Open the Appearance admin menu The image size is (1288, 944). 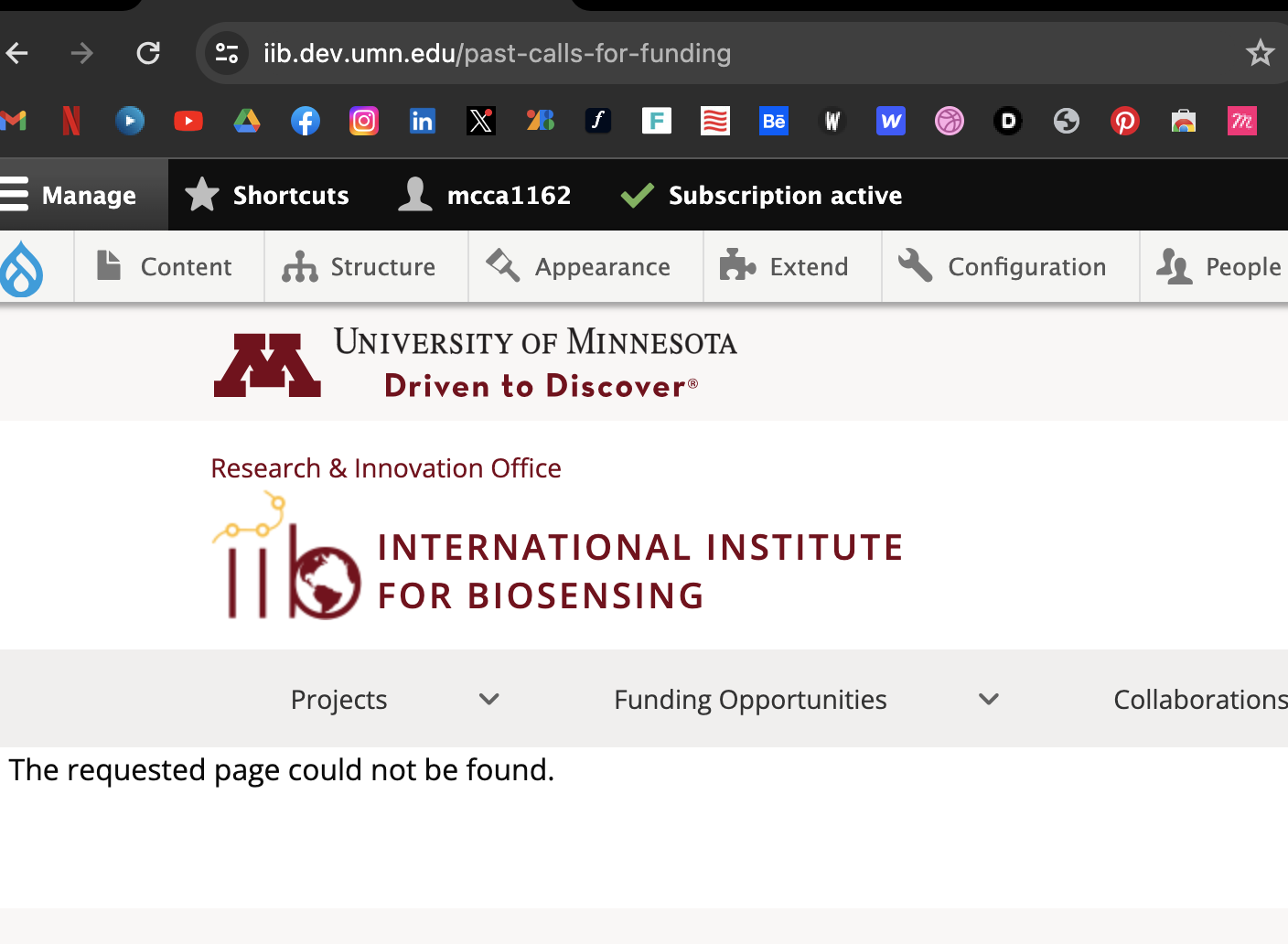click(x=579, y=267)
